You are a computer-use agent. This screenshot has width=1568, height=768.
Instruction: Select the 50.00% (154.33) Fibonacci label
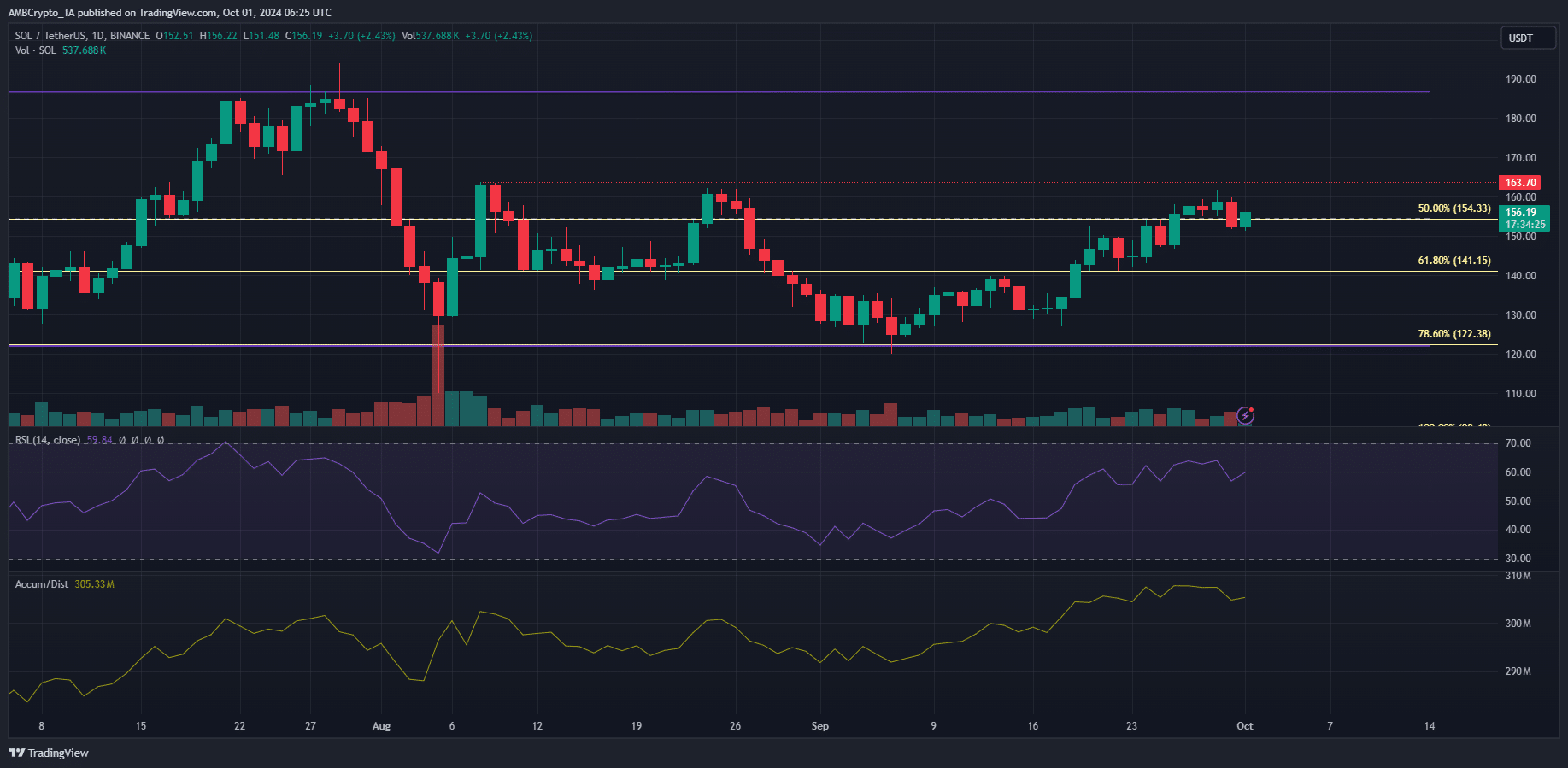[x=1454, y=208]
